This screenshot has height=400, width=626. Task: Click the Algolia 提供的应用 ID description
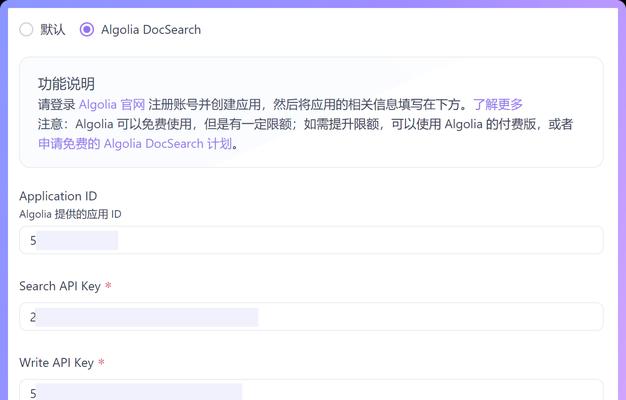[x=70, y=214]
